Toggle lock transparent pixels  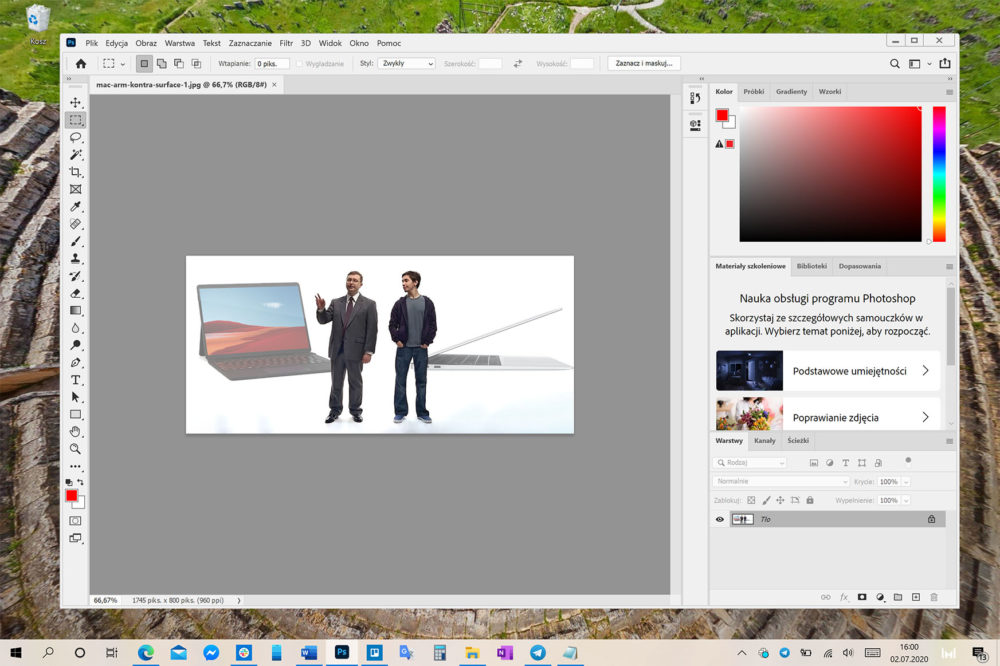pos(751,500)
